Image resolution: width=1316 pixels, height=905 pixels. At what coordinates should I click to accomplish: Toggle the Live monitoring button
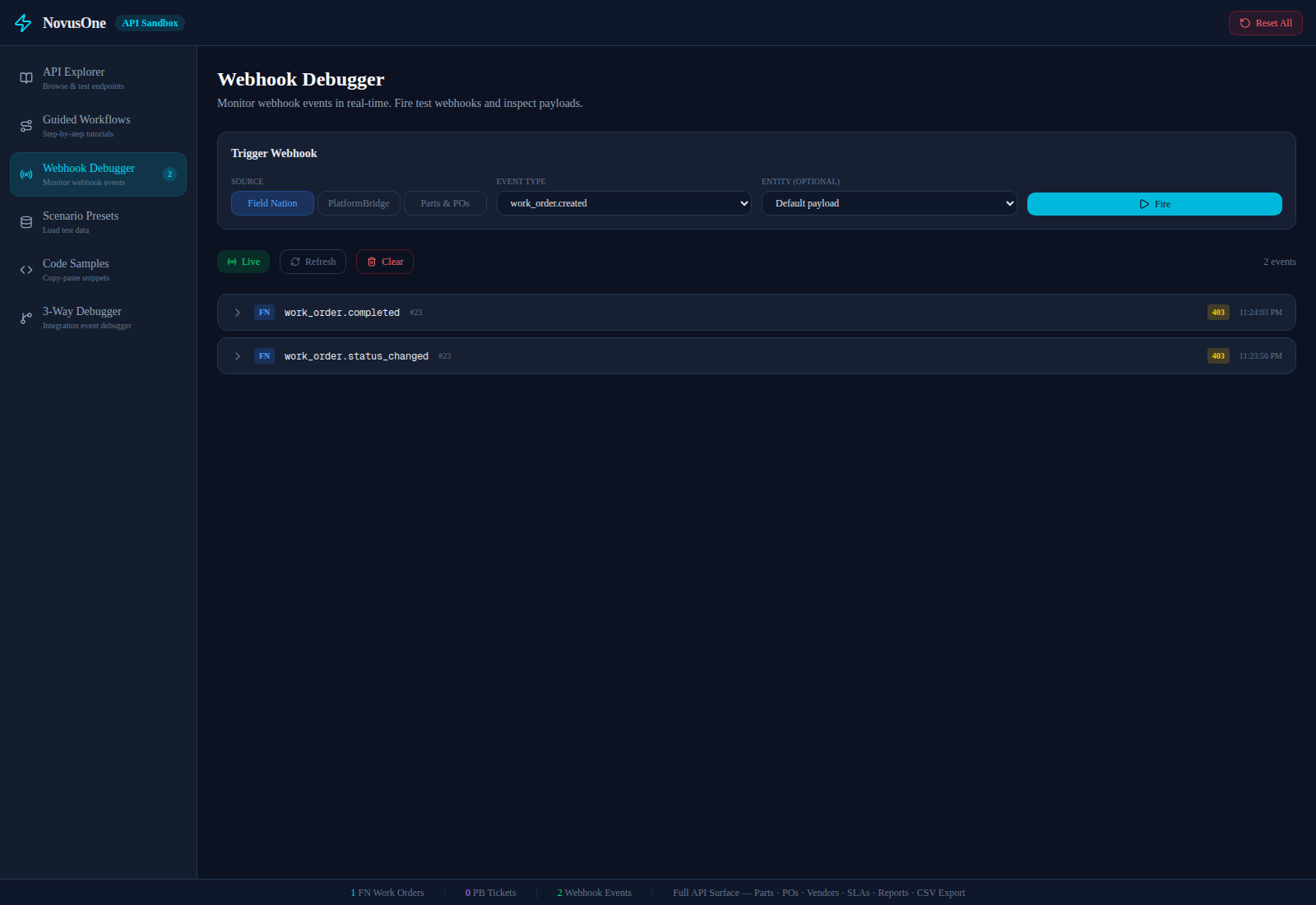point(243,262)
